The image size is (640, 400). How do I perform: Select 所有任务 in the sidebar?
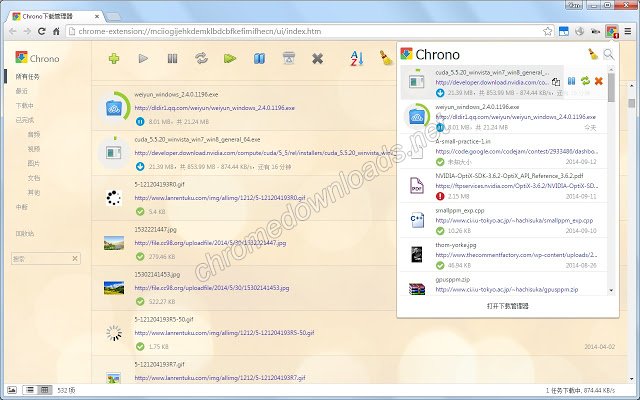[x=27, y=76]
